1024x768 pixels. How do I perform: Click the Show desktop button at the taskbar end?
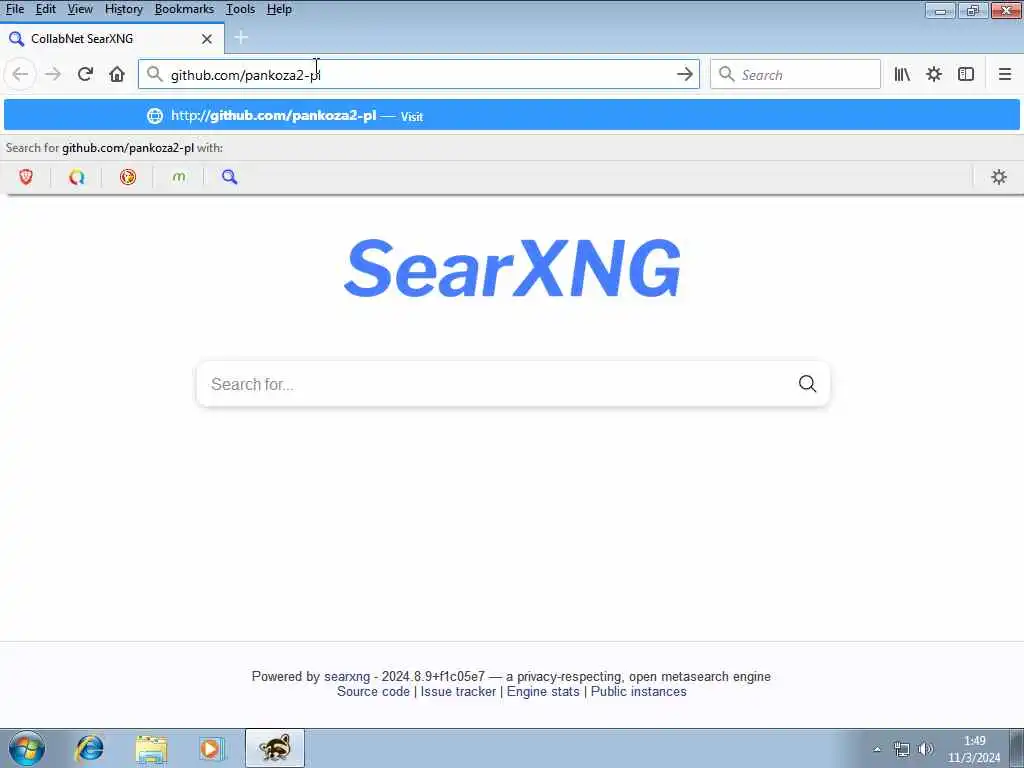pos(1017,748)
